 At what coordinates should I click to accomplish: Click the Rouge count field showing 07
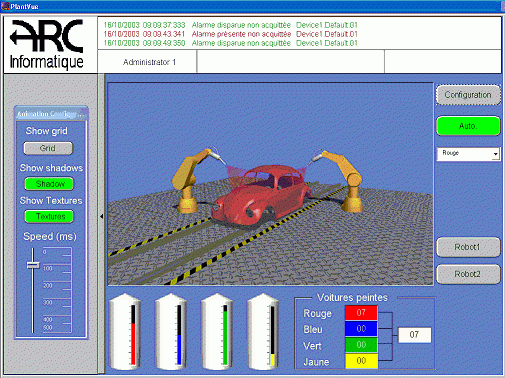[x=361, y=313]
